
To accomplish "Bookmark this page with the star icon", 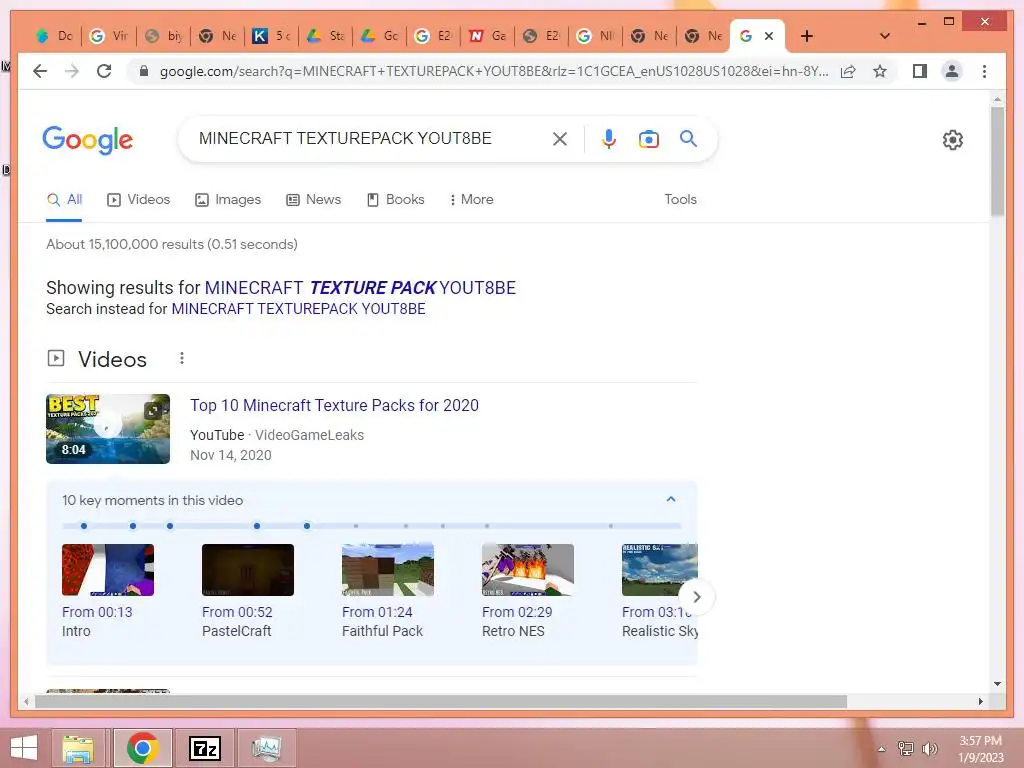I will tap(880, 71).
